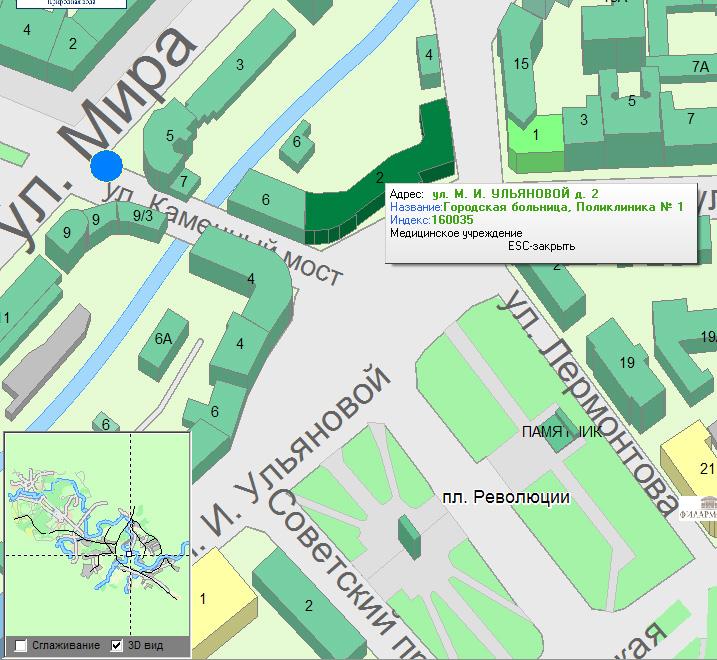717x660 pixels.
Task: Click the light green building number 1
Action: (535, 142)
